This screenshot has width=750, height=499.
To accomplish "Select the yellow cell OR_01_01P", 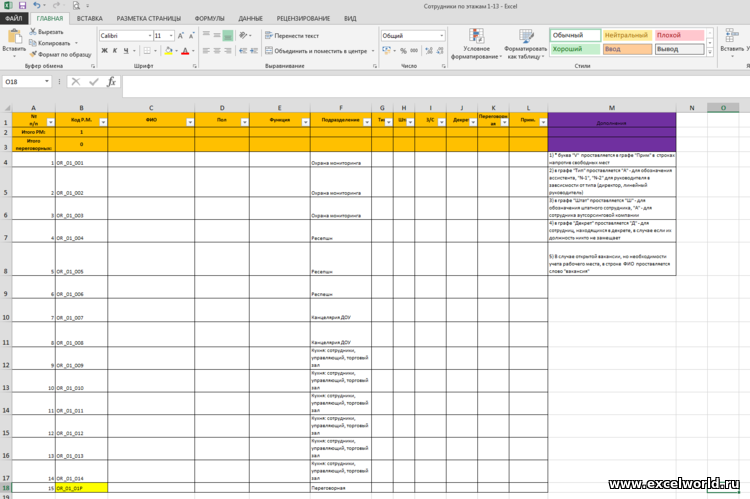I will point(81,488).
